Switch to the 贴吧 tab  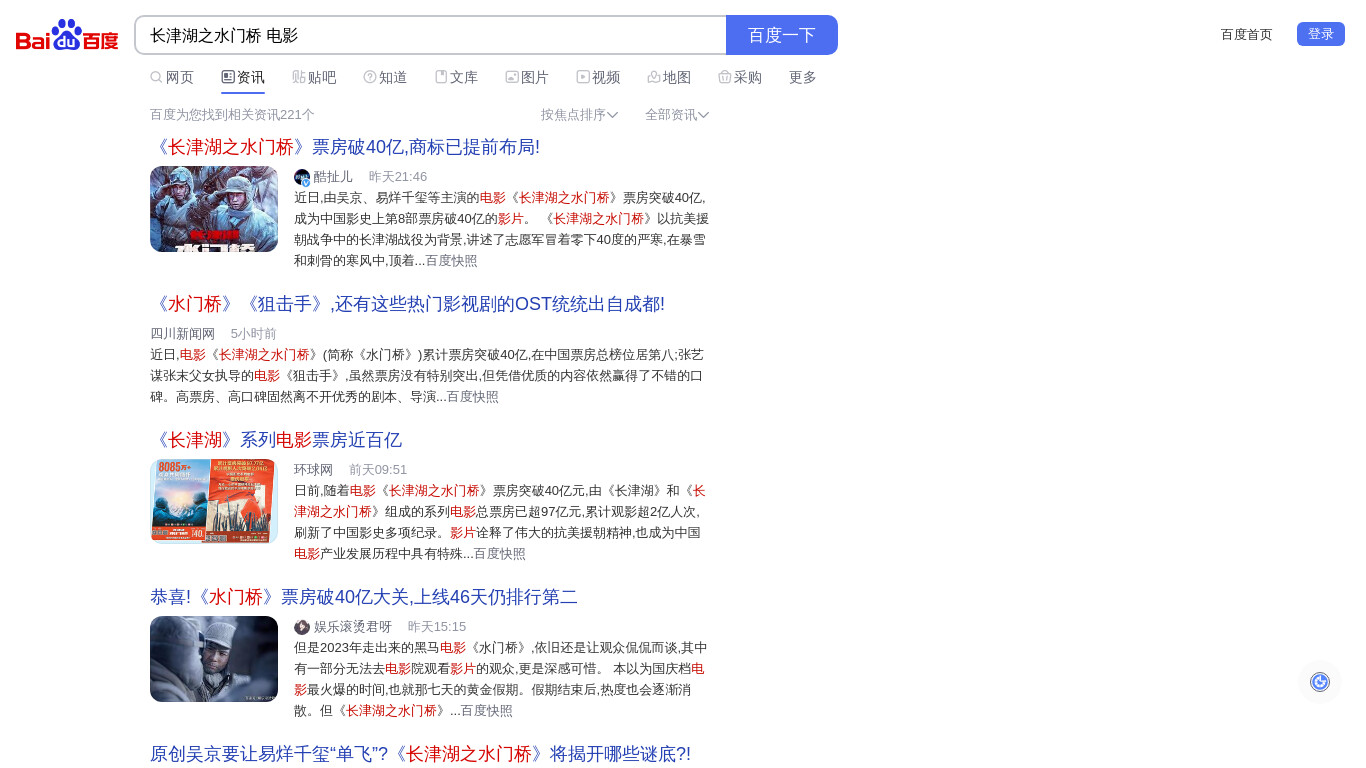314,77
